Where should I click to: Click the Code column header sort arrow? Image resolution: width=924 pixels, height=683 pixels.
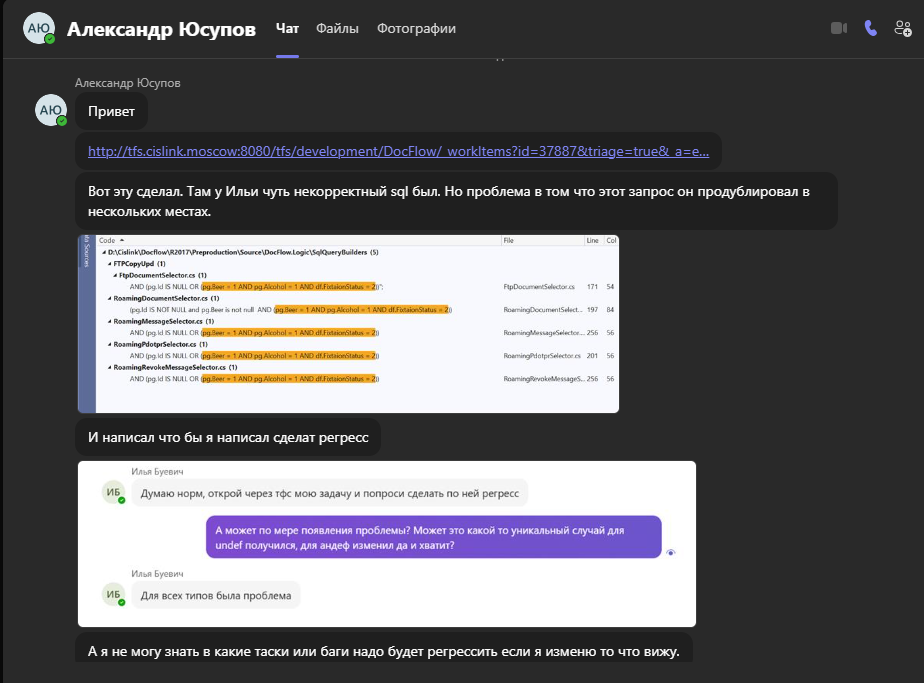pyautogui.click(x=122, y=241)
